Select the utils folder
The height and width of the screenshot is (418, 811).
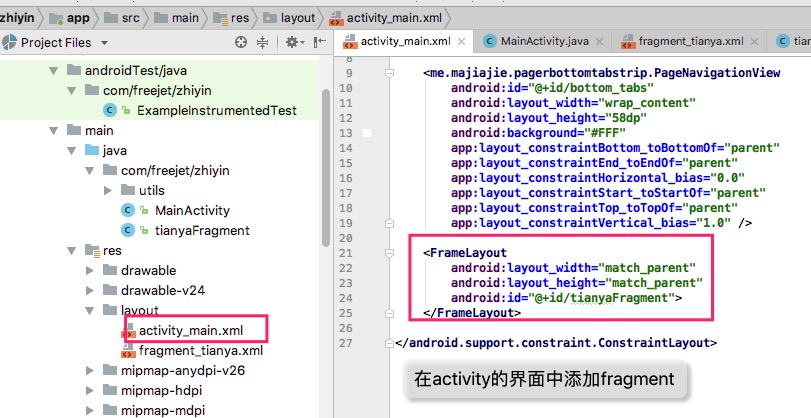coord(152,190)
